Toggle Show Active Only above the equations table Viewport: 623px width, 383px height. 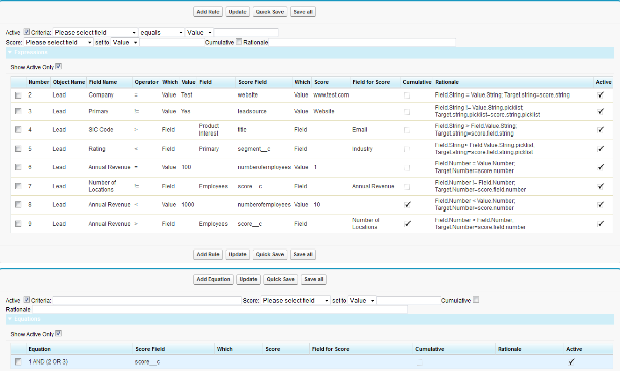(58, 333)
